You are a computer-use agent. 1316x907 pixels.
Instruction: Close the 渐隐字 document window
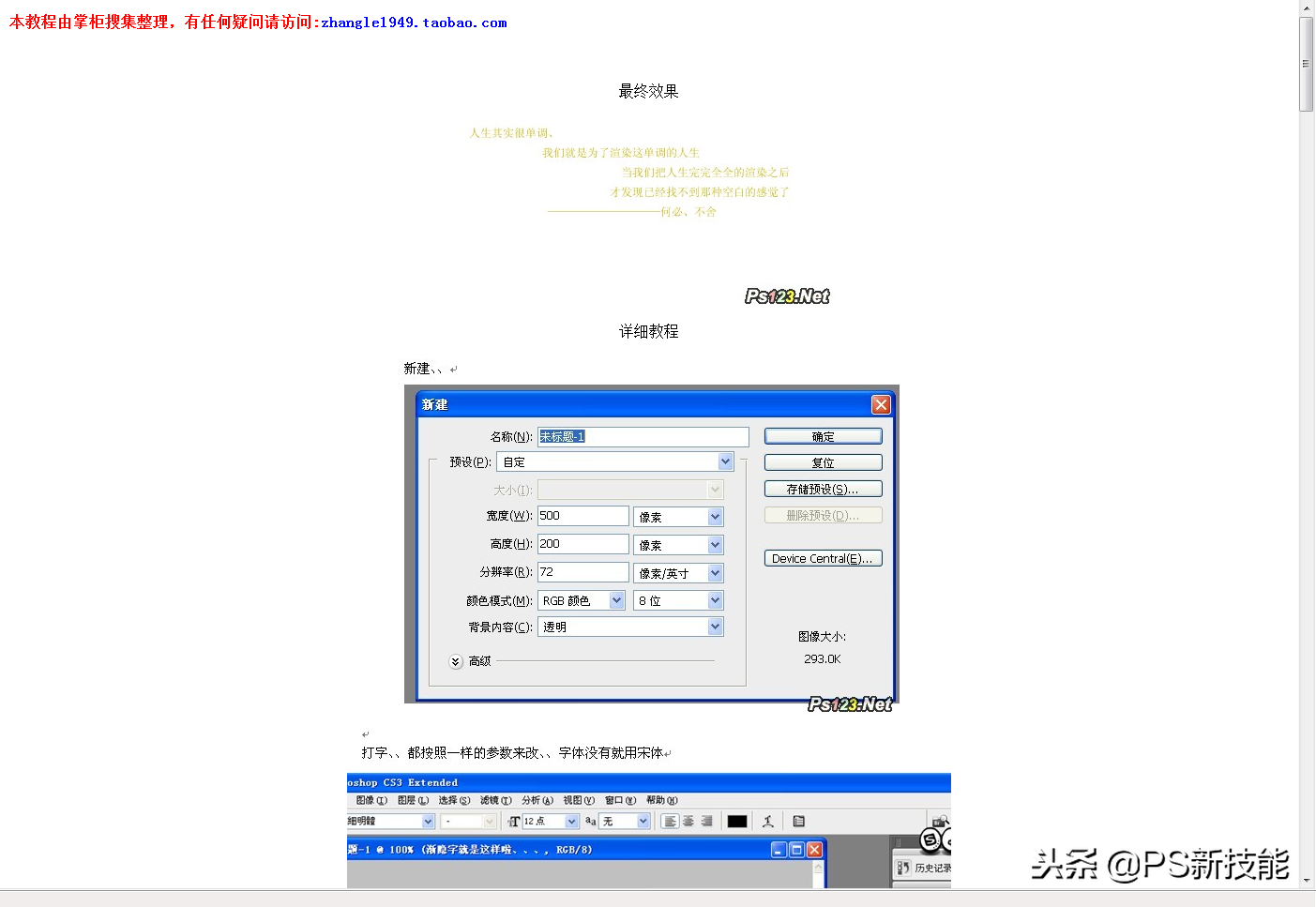click(x=814, y=850)
